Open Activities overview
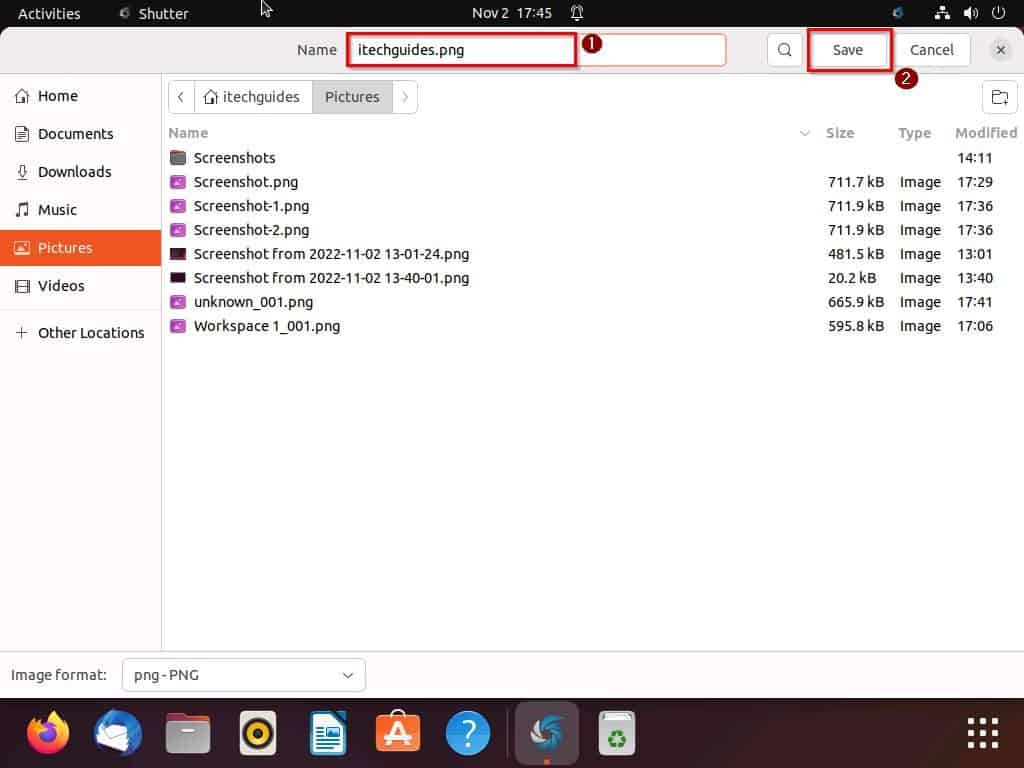Image resolution: width=1024 pixels, height=768 pixels. click(49, 13)
